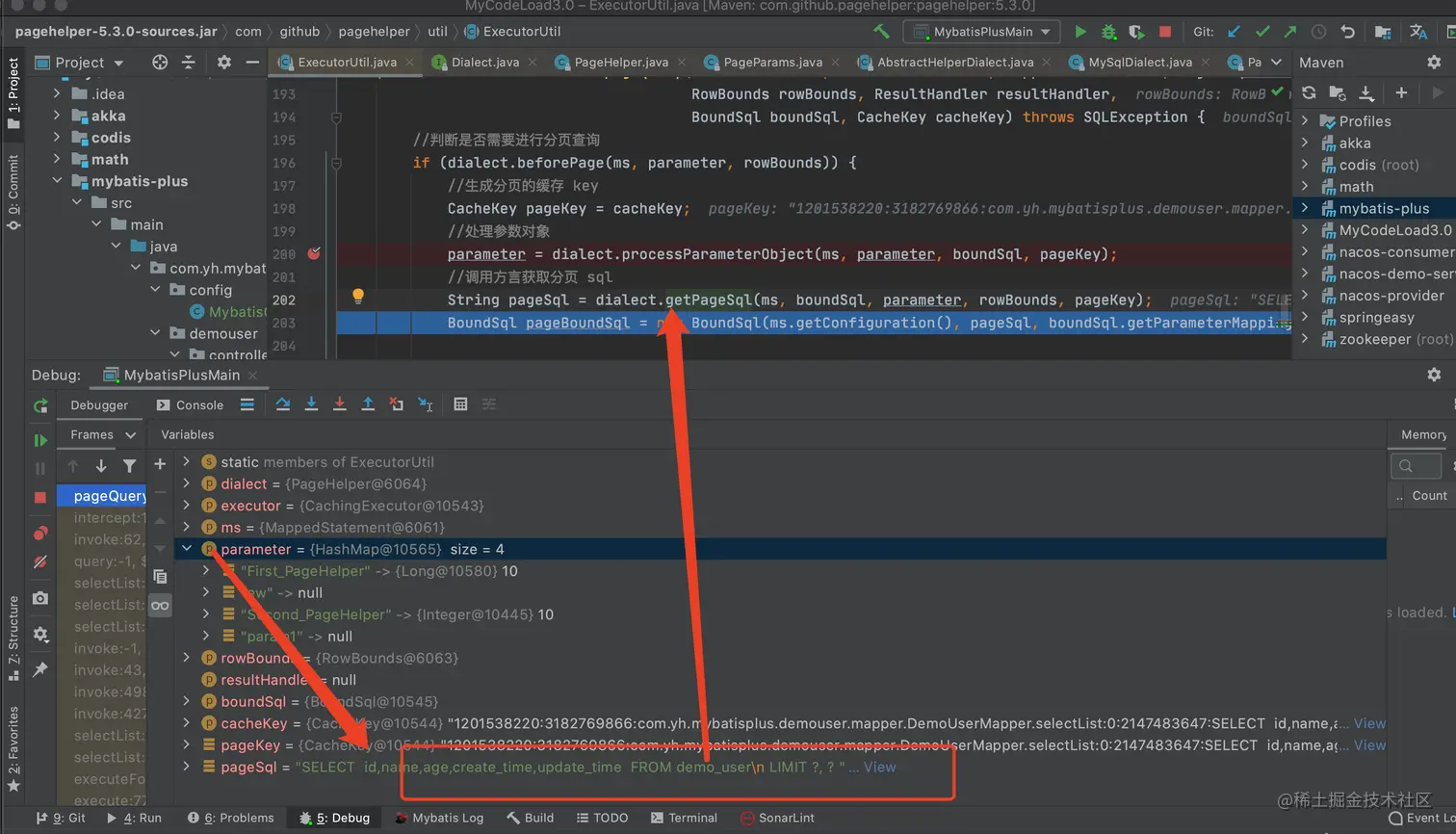This screenshot has height=834, width=1456.
Task: Open the SonarLint tool window
Action: [x=777, y=819]
